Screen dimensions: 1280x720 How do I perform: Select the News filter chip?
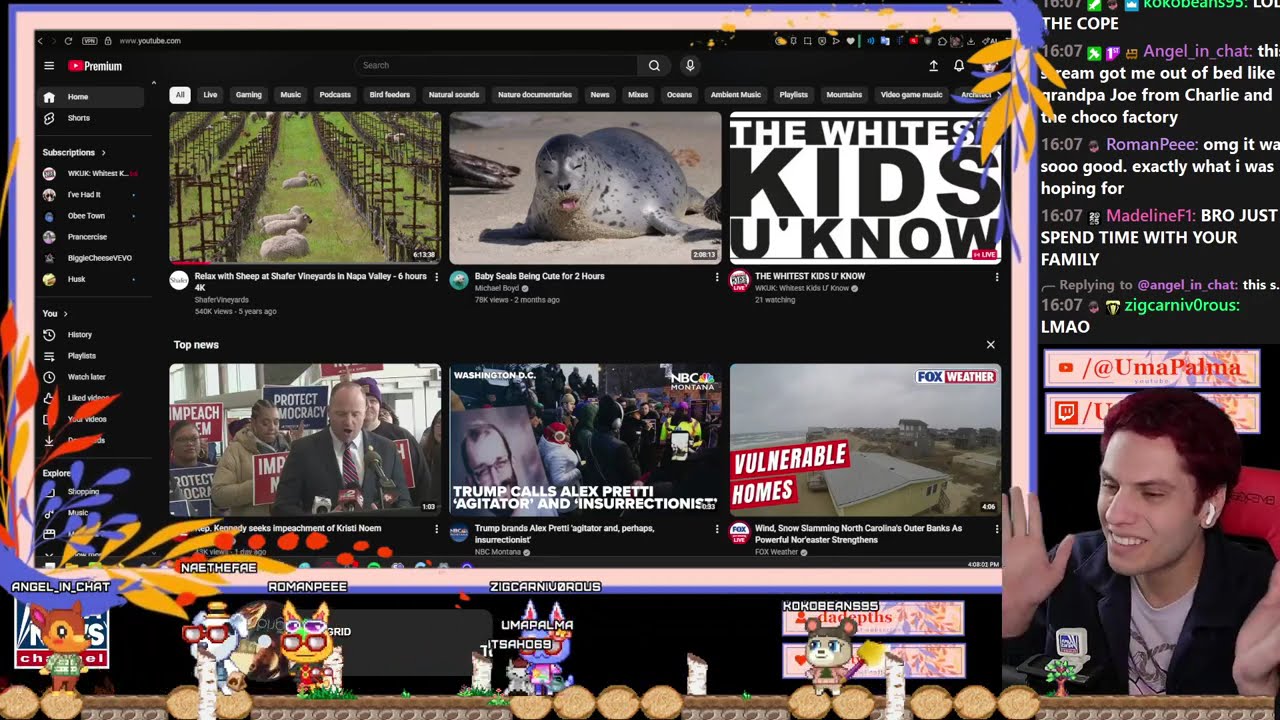click(600, 95)
